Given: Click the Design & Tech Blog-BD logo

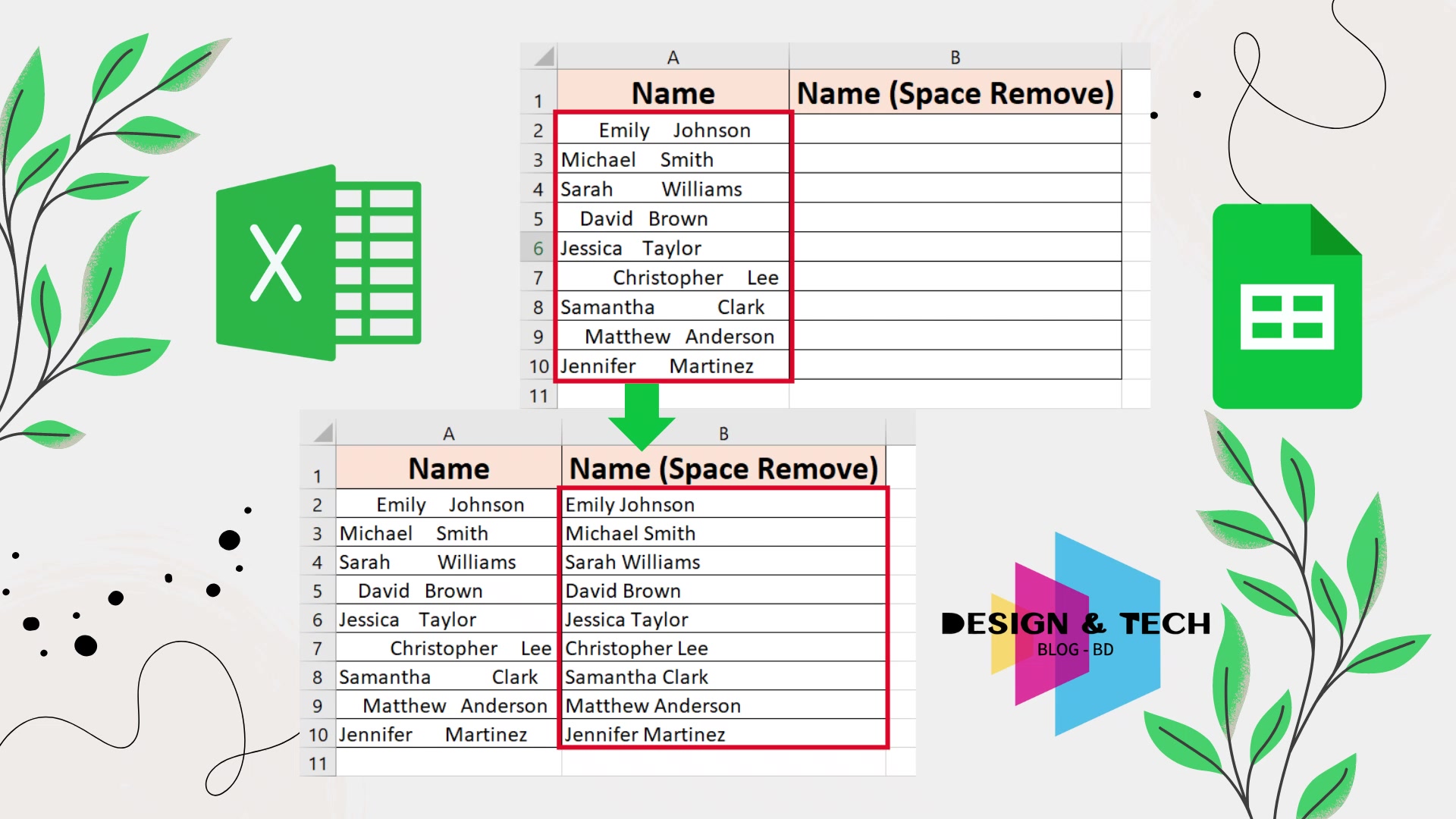Looking at the screenshot, I should [x=1076, y=634].
